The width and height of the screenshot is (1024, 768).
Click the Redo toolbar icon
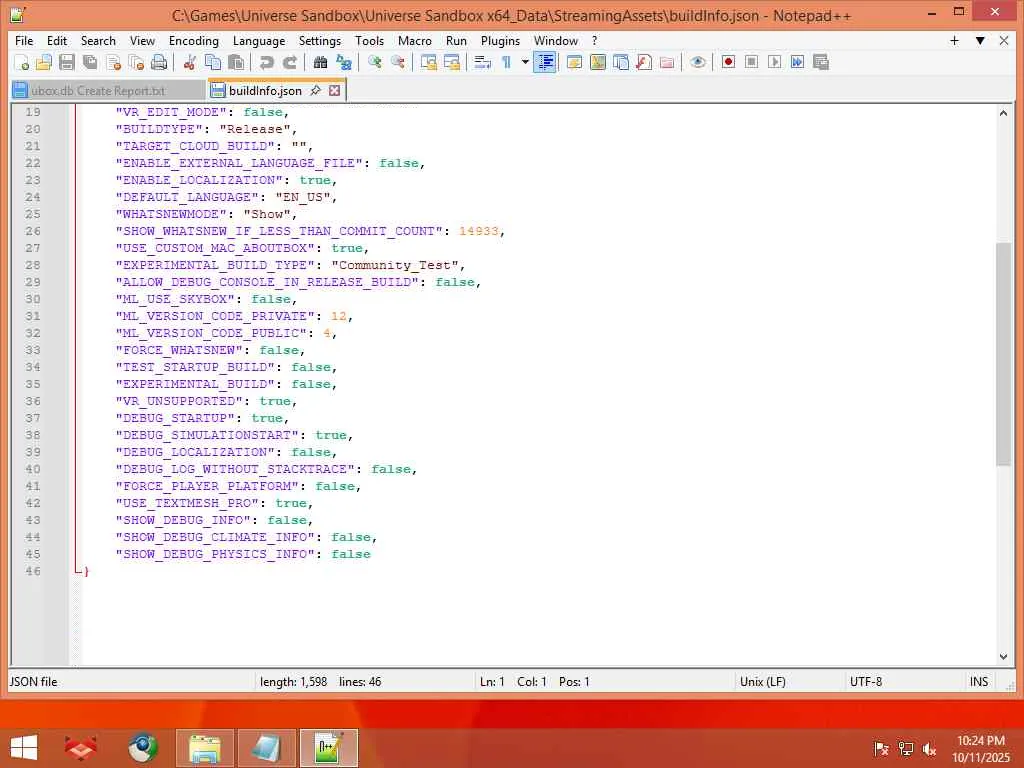289,62
